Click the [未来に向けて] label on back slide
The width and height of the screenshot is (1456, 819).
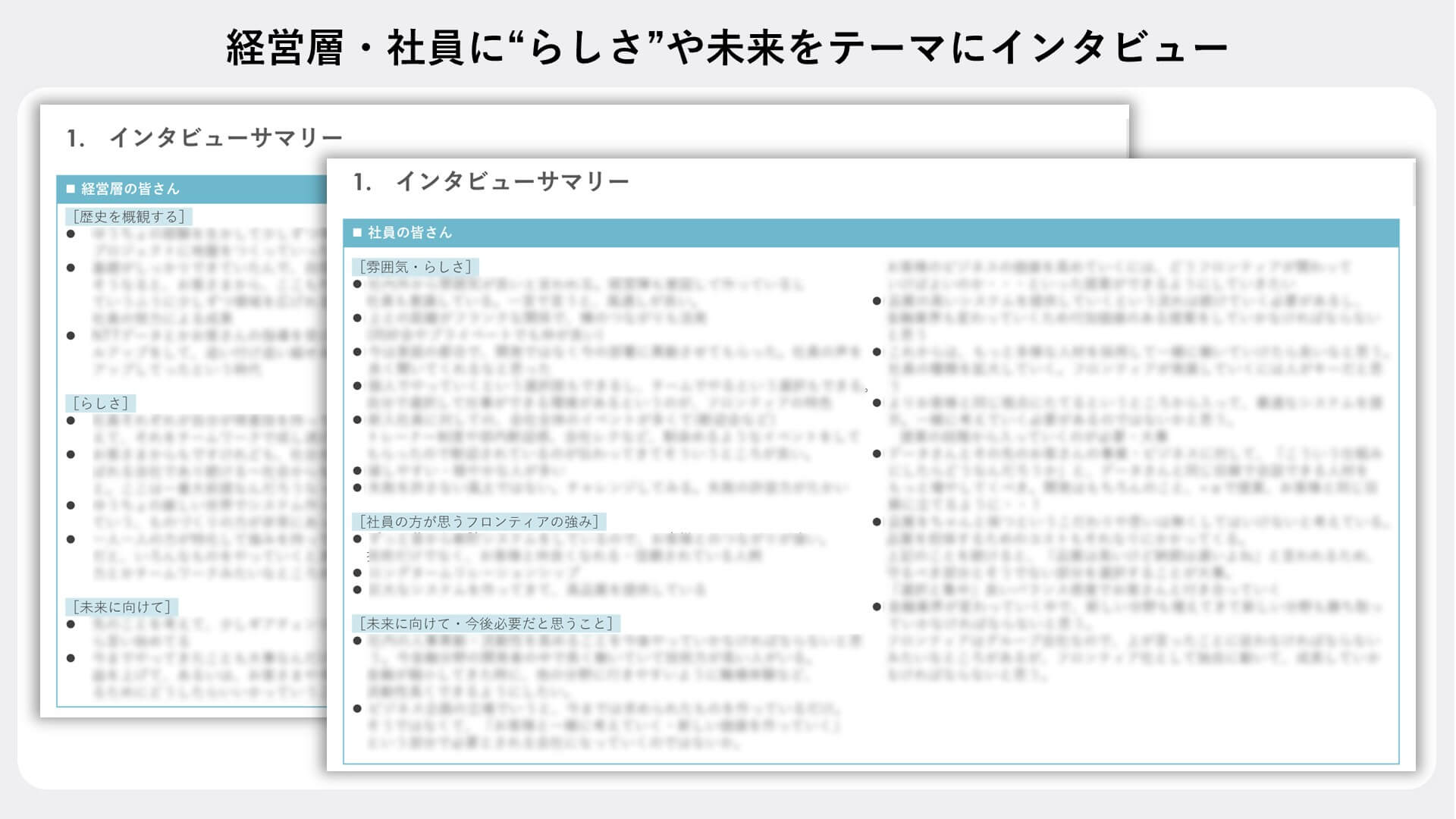122,607
